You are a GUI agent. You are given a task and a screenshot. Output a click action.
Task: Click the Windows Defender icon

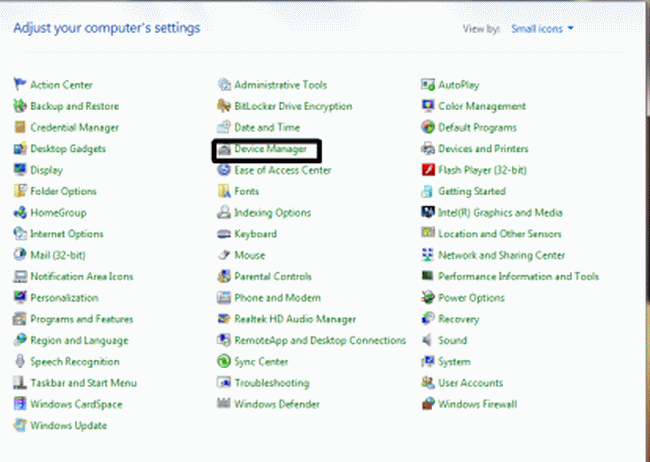click(225, 404)
